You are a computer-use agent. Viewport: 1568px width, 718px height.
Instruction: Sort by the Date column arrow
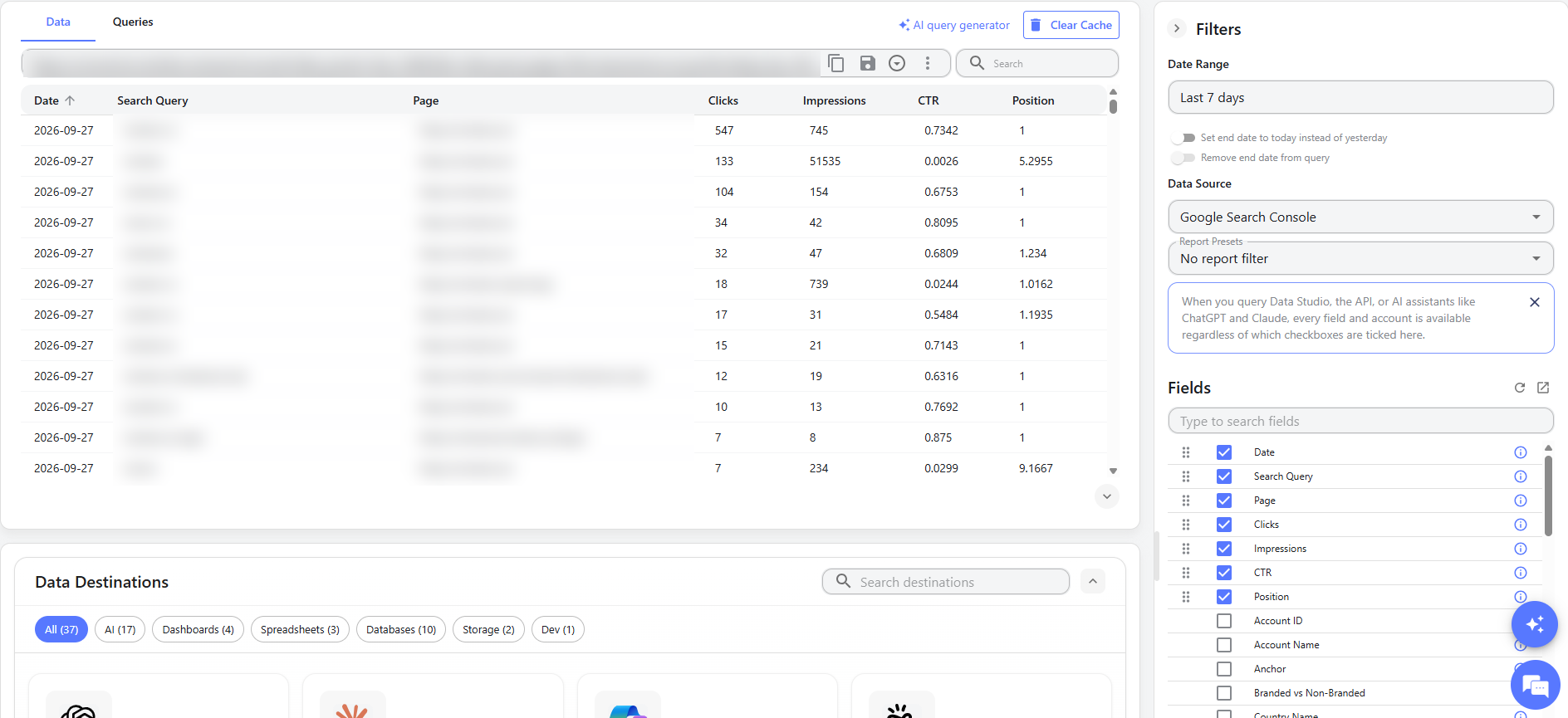click(70, 100)
